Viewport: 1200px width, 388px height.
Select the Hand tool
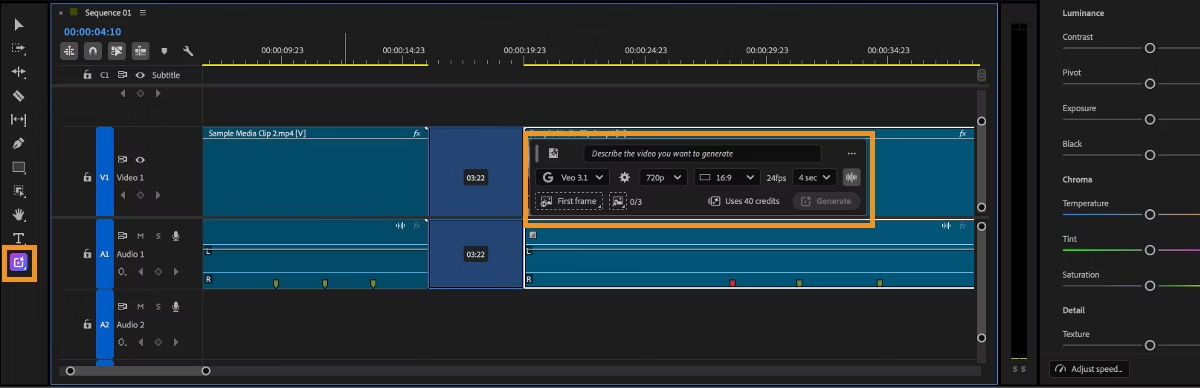tap(18, 215)
